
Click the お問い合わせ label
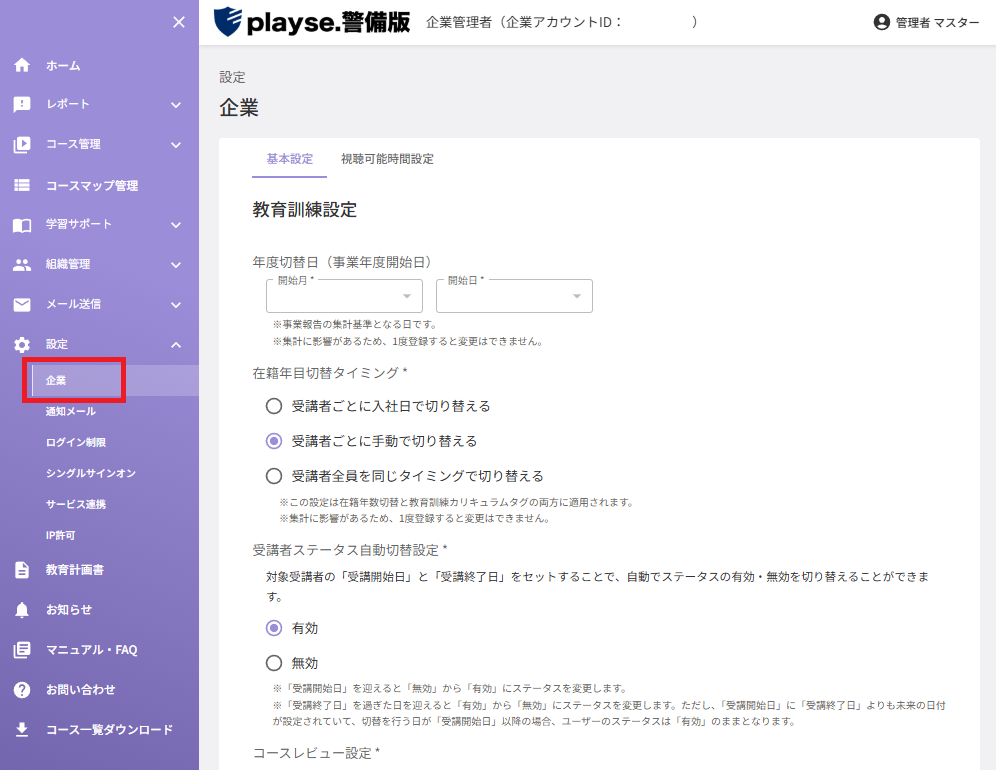click(81, 690)
